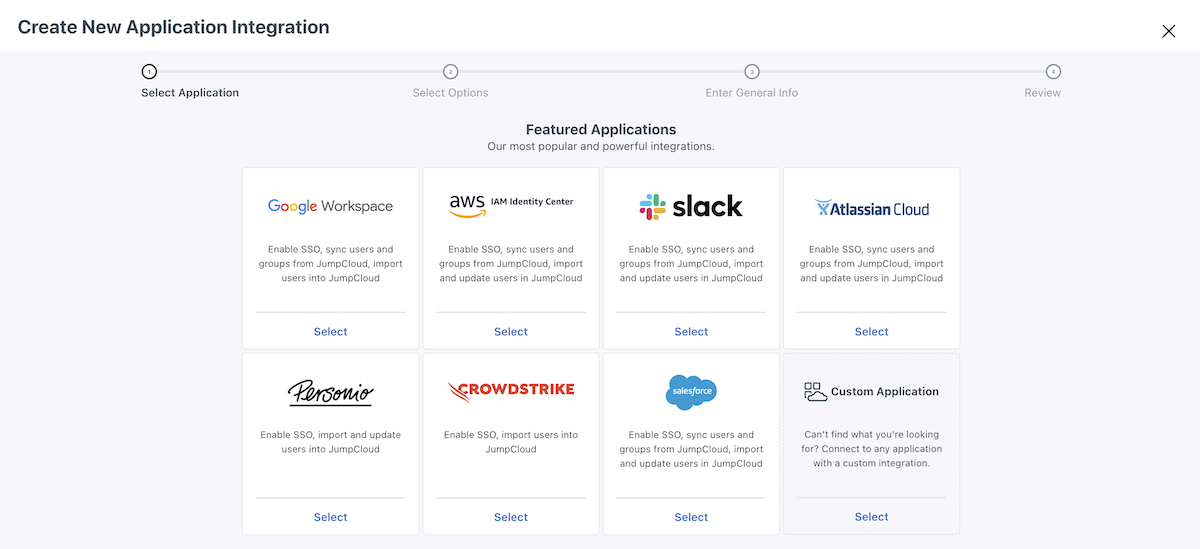The width and height of the screenshot is (1200, 549).
Task: Click the Slack logo
Action: pyautogui.click(x=691, y=206)
